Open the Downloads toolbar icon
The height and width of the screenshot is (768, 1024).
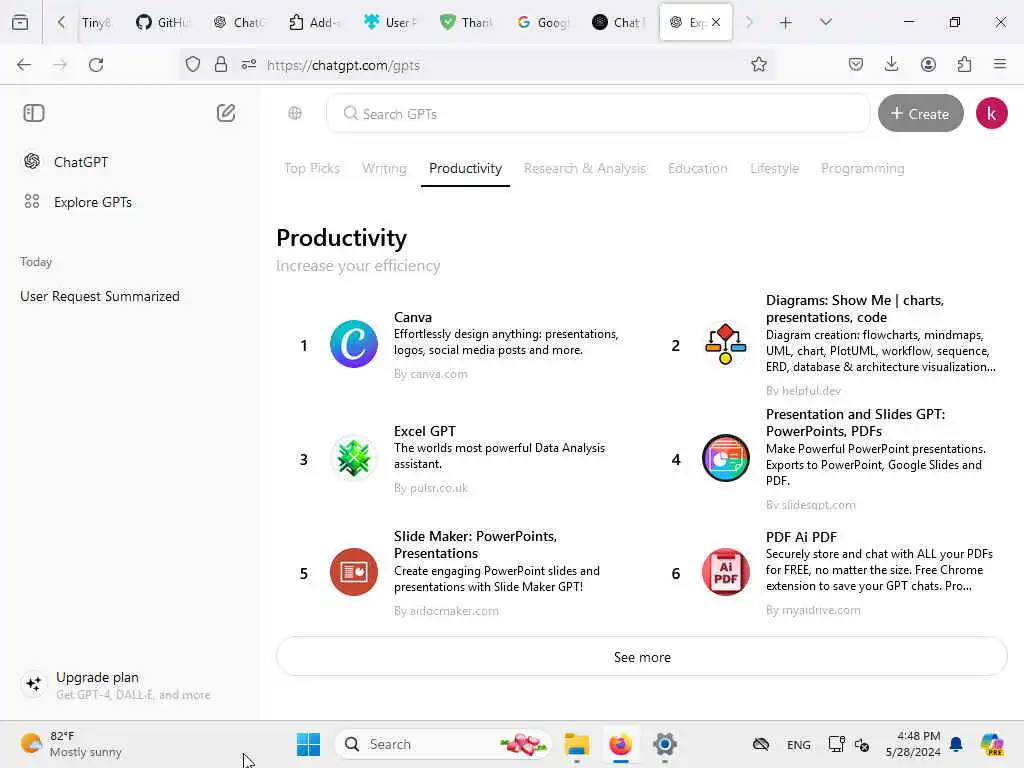tap(891, 64)
